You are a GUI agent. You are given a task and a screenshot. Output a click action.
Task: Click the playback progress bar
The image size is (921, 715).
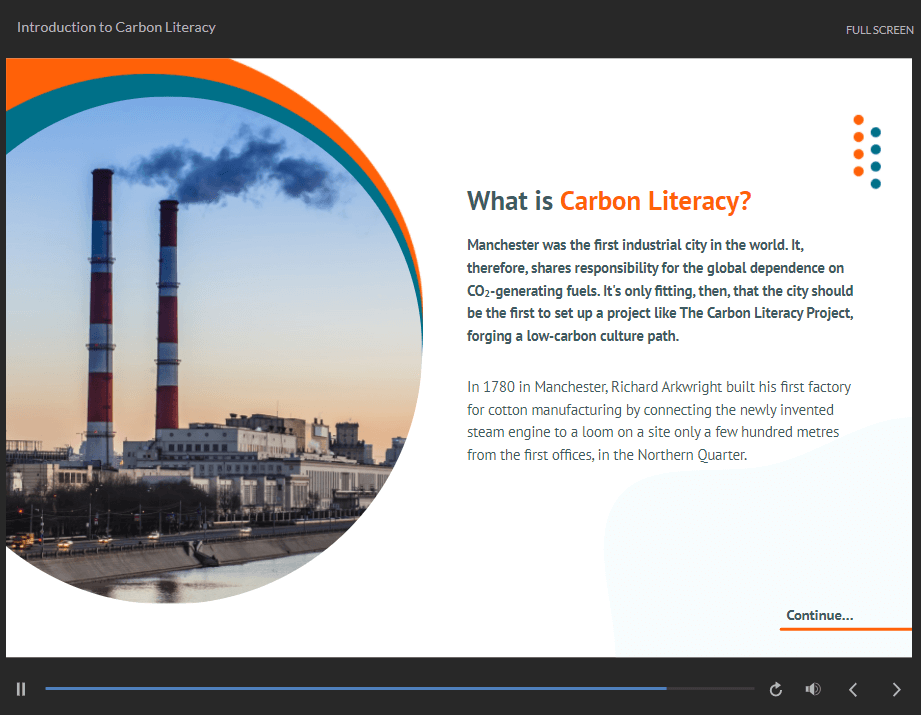[x=399, y=689]
